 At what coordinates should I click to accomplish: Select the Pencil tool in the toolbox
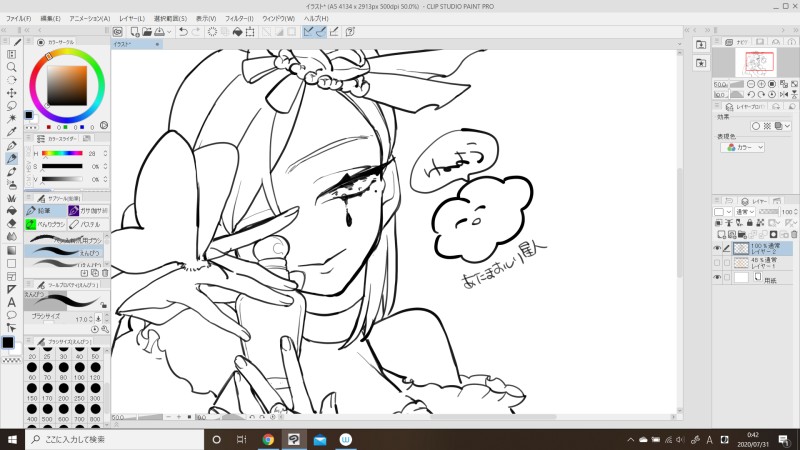click(x=11, y=159)
